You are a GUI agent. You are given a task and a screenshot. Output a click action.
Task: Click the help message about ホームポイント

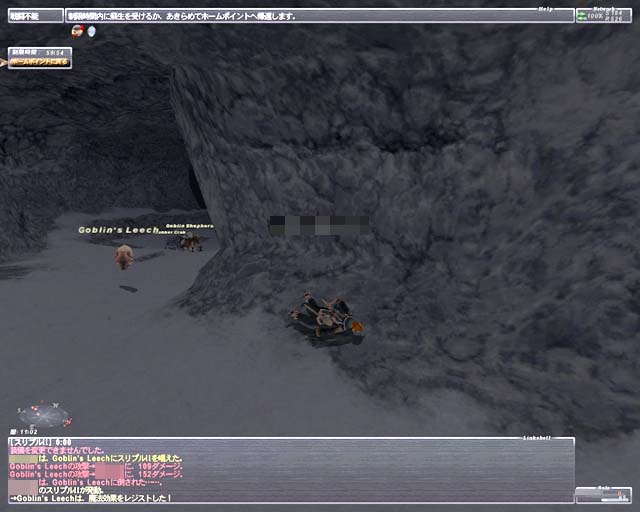click(182, 16)
